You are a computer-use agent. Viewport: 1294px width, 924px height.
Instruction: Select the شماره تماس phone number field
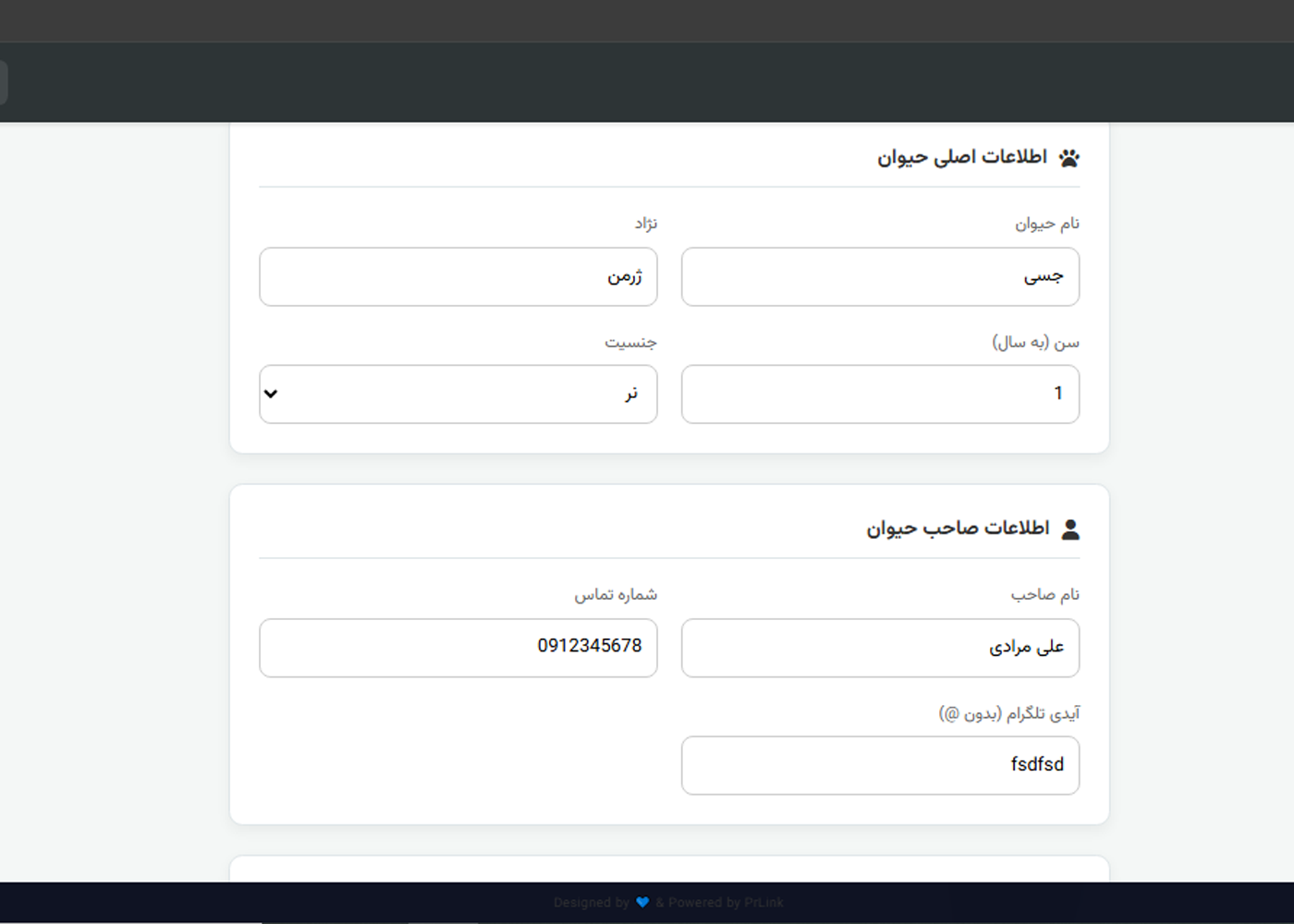(x=458, y=648)
